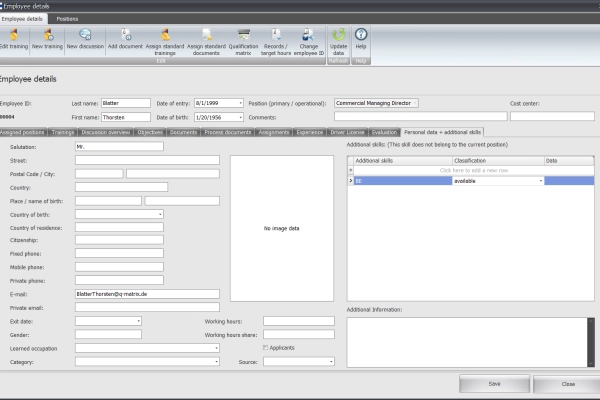Tick the Applicants checkbox
The width and height of the screenshot is (600, 400).
(x=265, y=347)
